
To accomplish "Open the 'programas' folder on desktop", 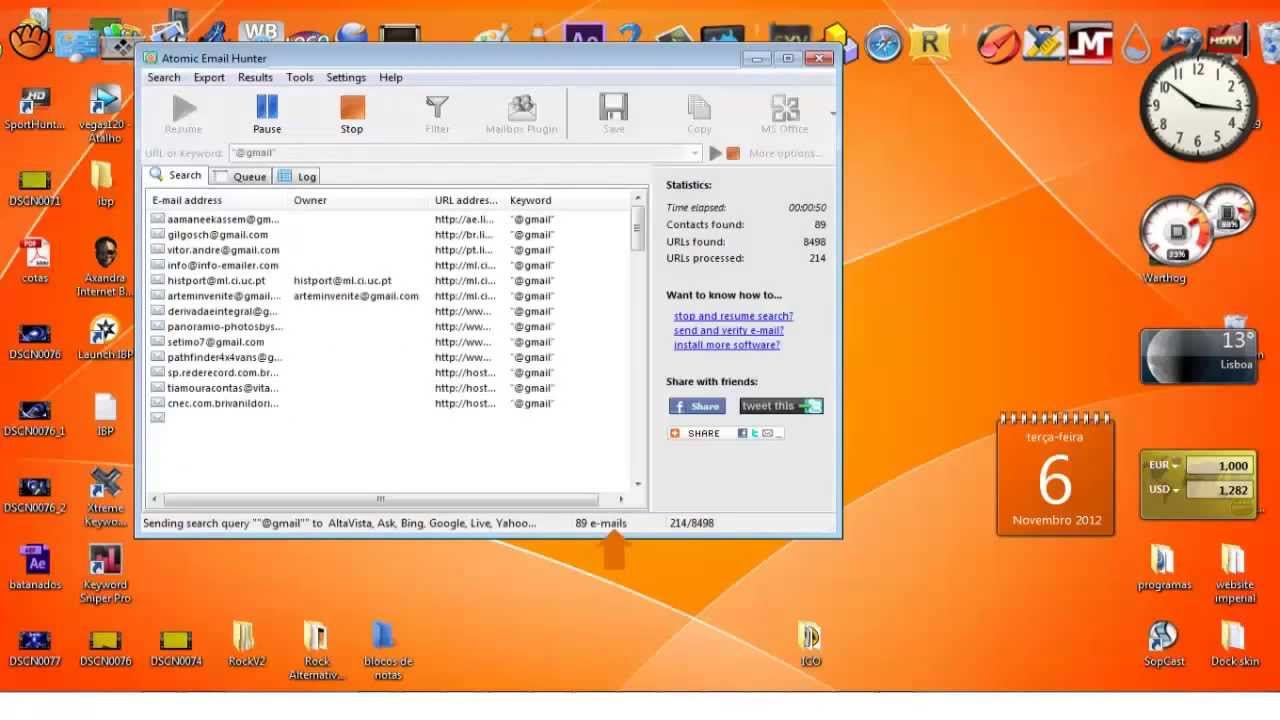I will coord(1164,568).
